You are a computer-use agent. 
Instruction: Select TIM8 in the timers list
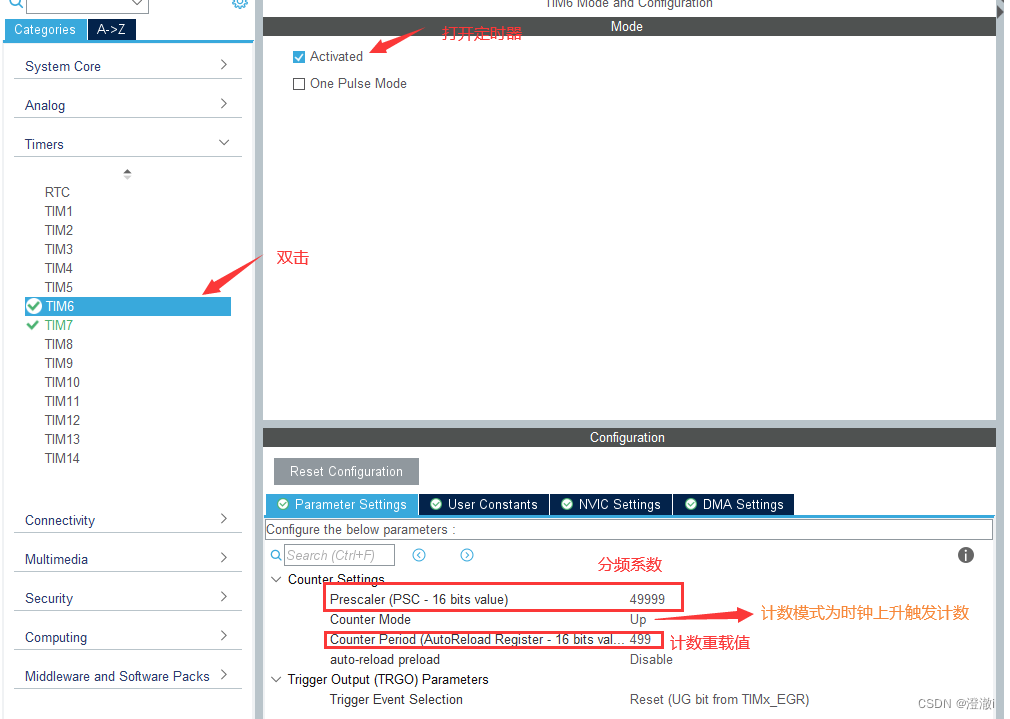tap(59, 344)
